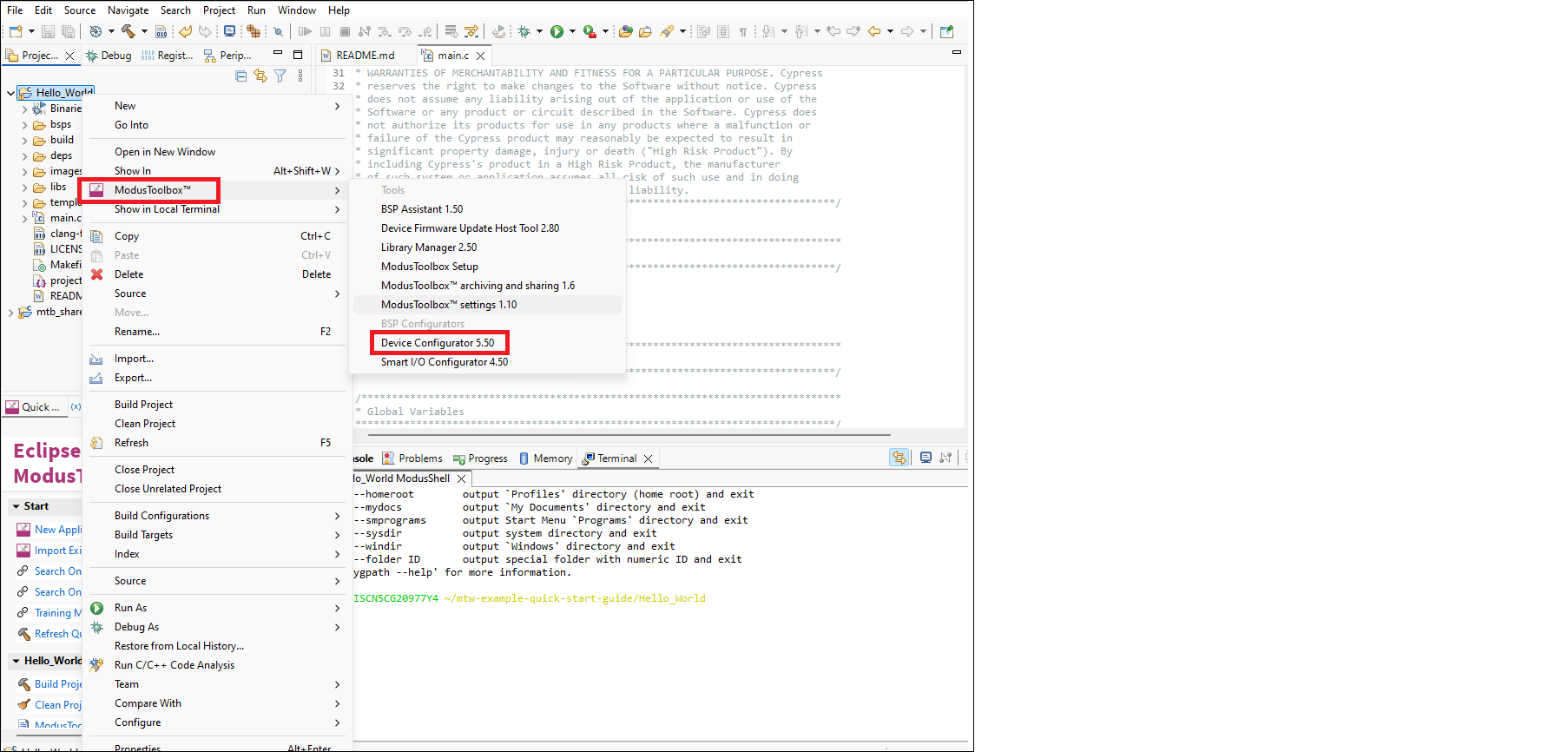Open the dropdown arrow beside the Run button
The width and height of the screenshot is (1568, 752).
(572, 32)
